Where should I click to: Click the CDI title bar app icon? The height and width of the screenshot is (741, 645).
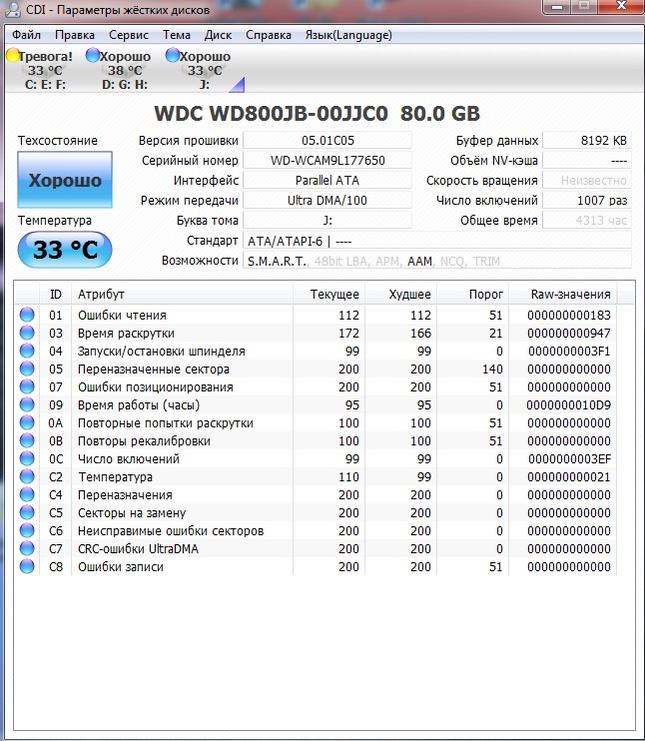point(11,9)
